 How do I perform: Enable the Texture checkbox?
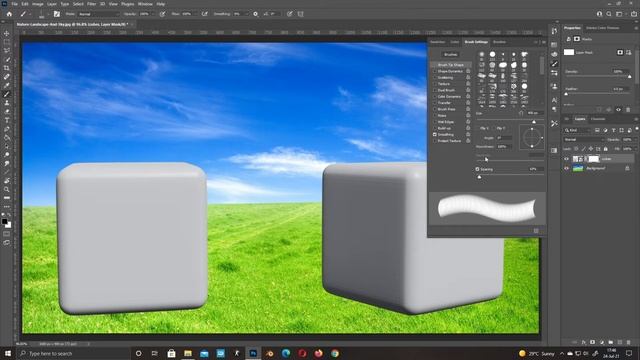(x=435, y=84)
